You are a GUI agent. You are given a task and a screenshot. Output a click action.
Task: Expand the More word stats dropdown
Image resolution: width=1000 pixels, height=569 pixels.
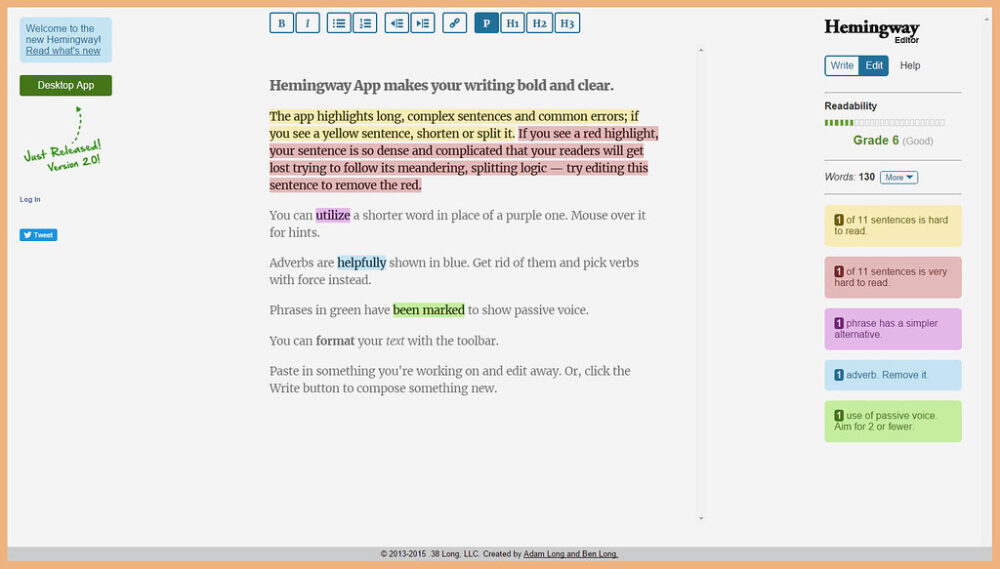(x=899, y=177)
